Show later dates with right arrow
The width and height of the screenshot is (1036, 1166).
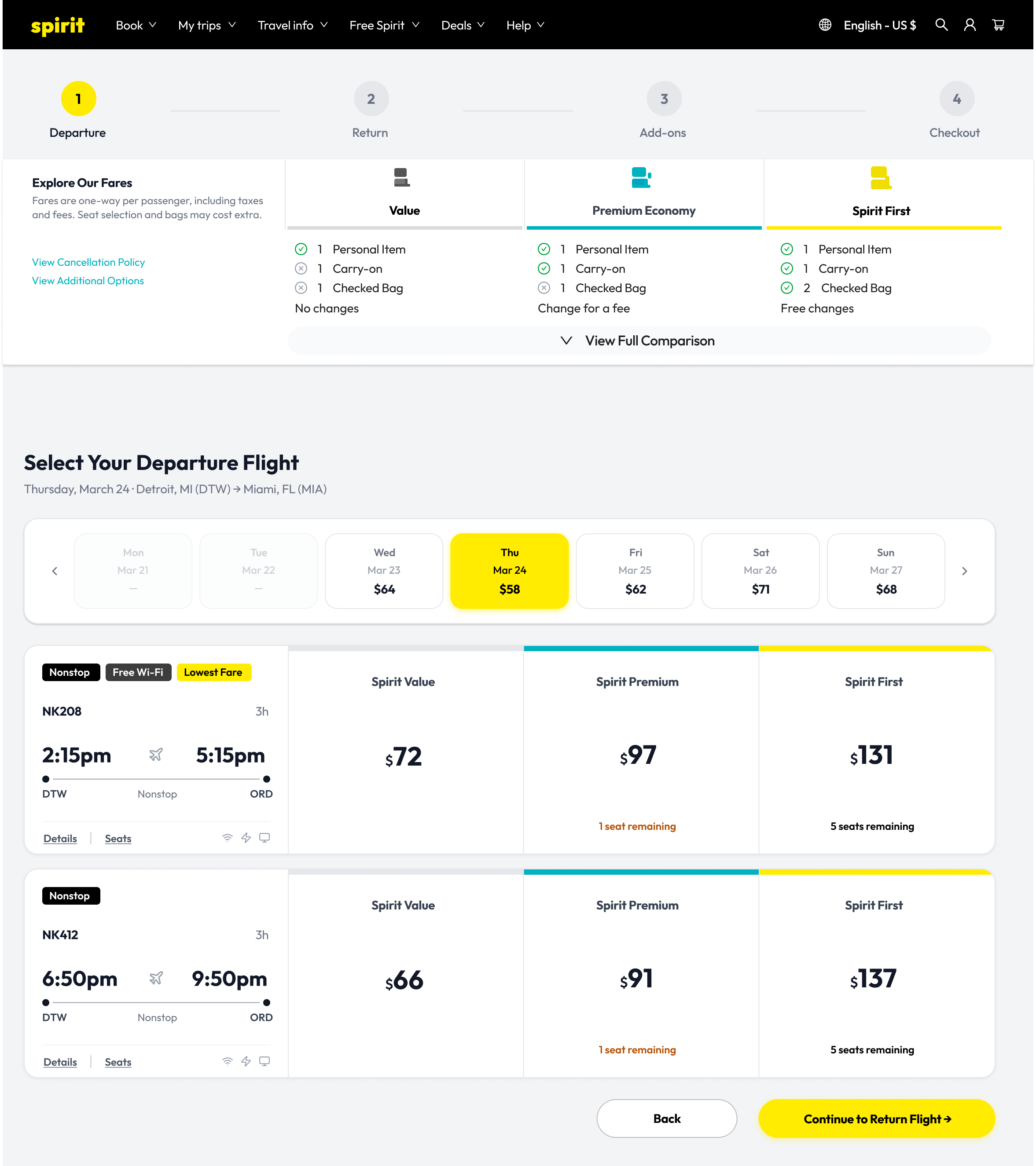965,571
